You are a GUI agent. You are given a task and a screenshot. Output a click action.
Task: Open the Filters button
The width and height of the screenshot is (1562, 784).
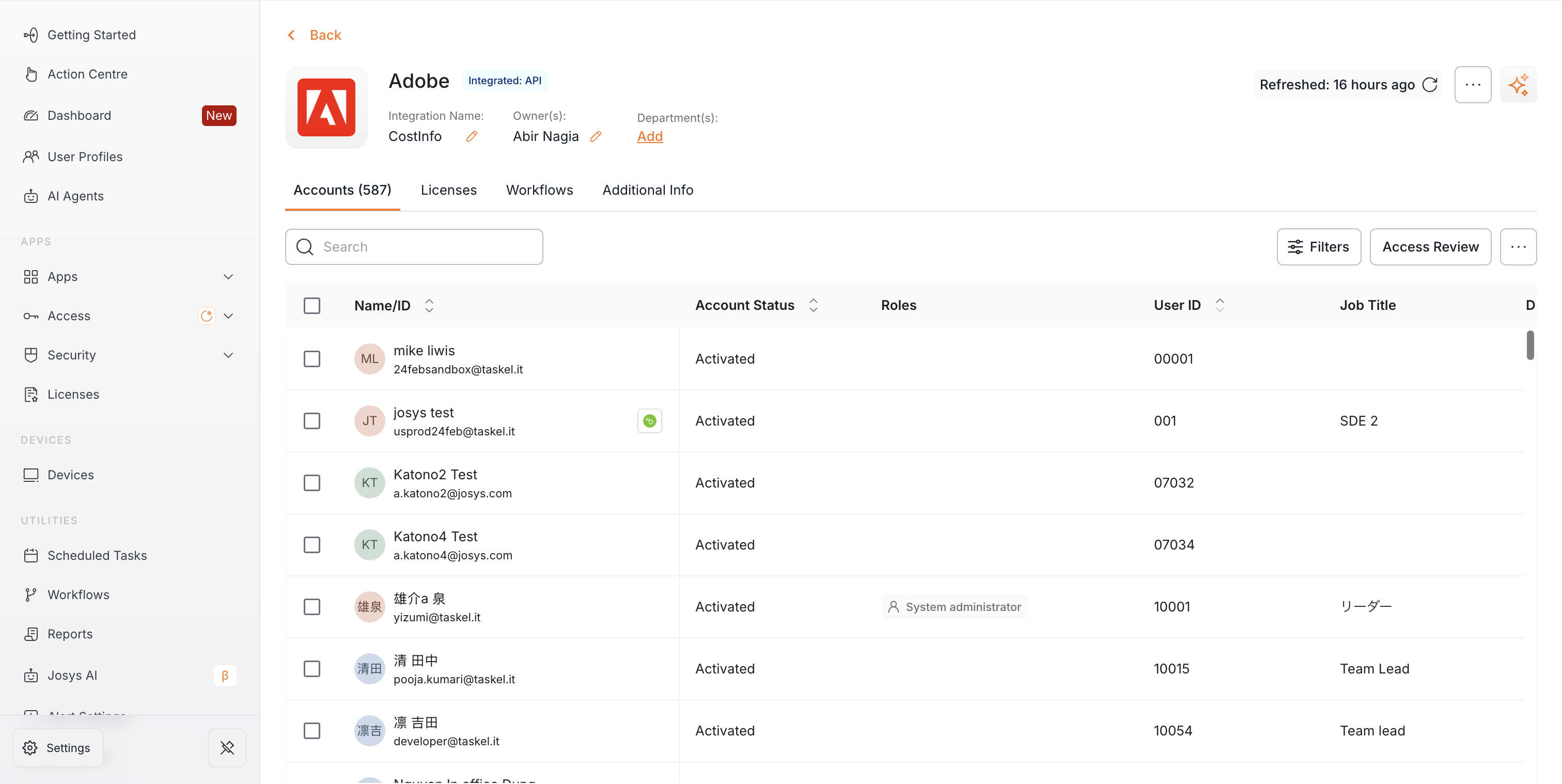point(1319,247)
